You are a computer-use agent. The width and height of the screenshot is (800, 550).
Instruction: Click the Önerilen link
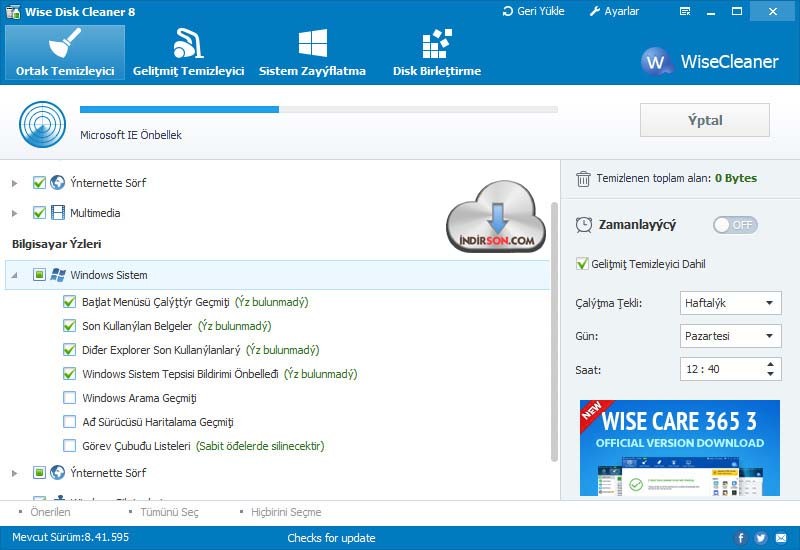50,512
